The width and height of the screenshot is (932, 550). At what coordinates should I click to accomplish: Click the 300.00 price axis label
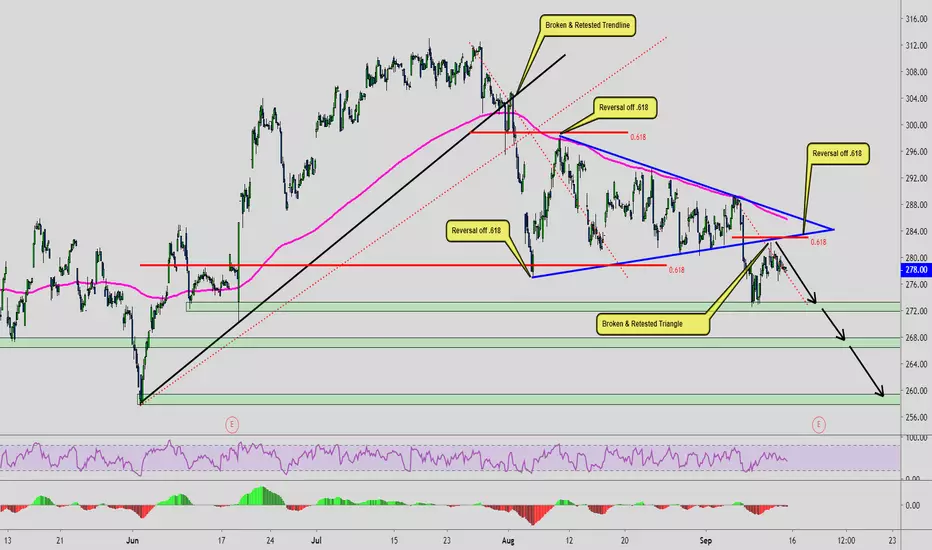pyautogui.click(x=916, y=125)
